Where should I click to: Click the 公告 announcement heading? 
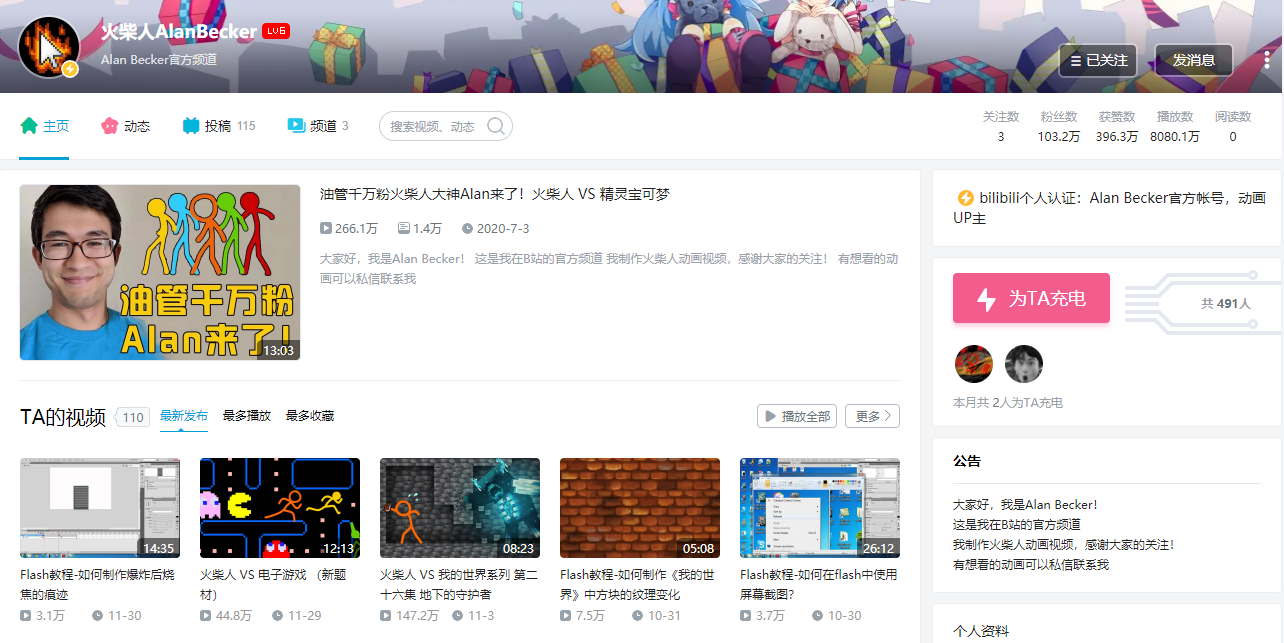click(x=967, y=461)
